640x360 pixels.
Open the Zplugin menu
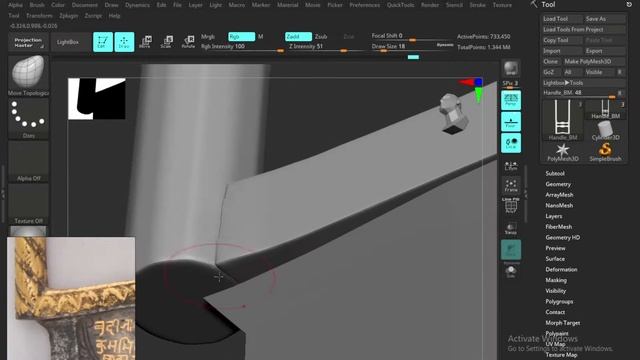[x=68, y=16]
